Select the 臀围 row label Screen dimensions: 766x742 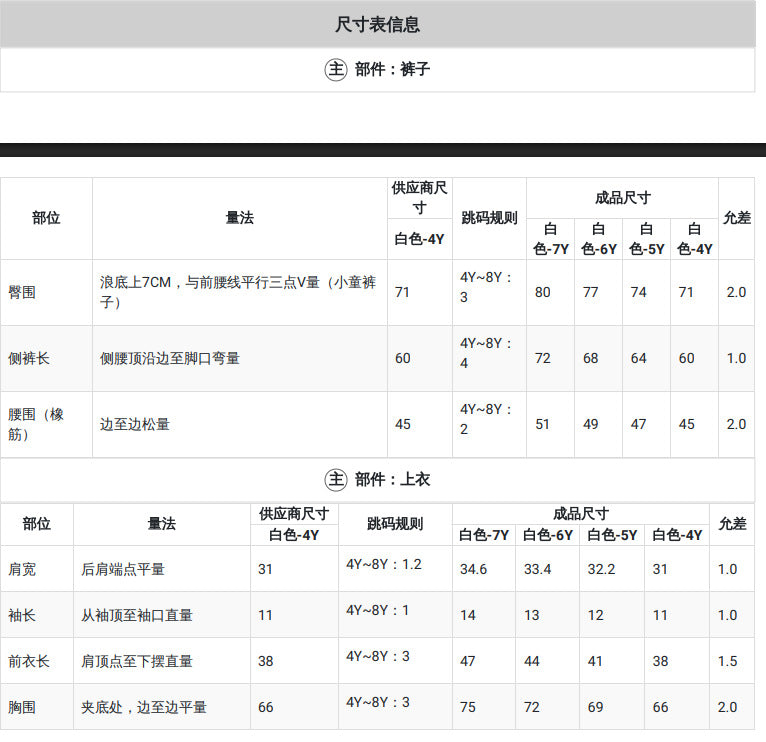(22, 292)
